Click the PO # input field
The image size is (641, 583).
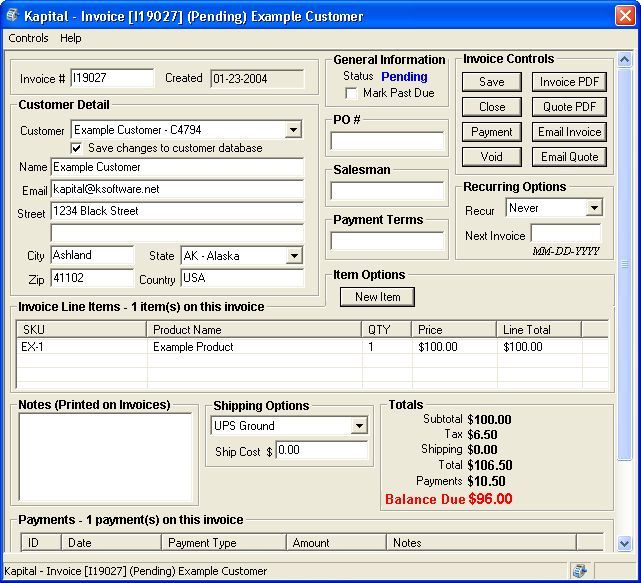coord(387,141)
